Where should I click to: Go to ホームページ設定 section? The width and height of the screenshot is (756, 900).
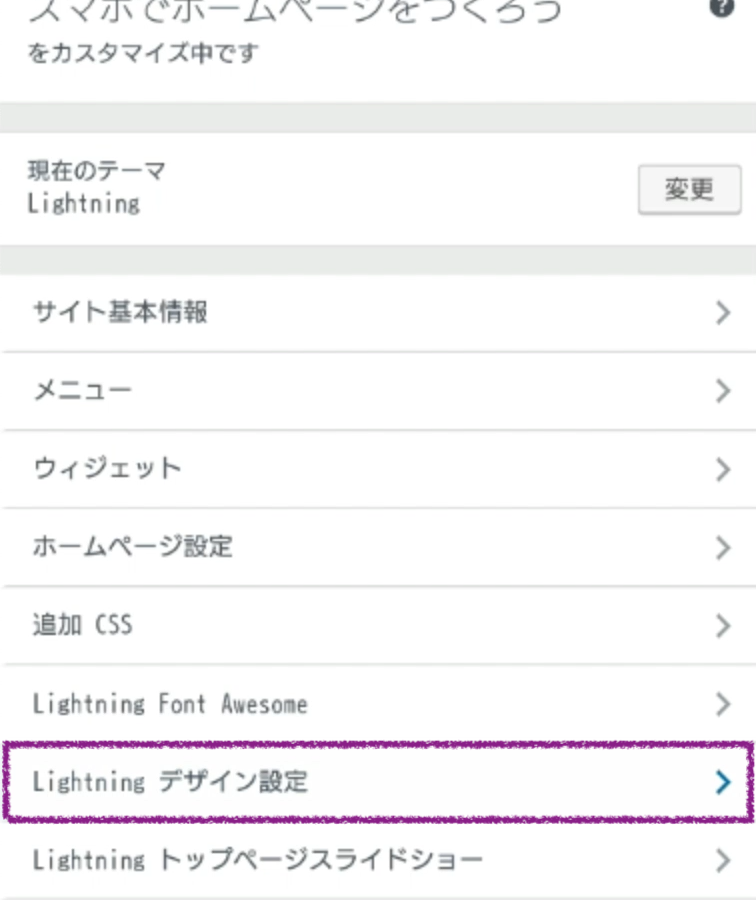tap(132, 547)
